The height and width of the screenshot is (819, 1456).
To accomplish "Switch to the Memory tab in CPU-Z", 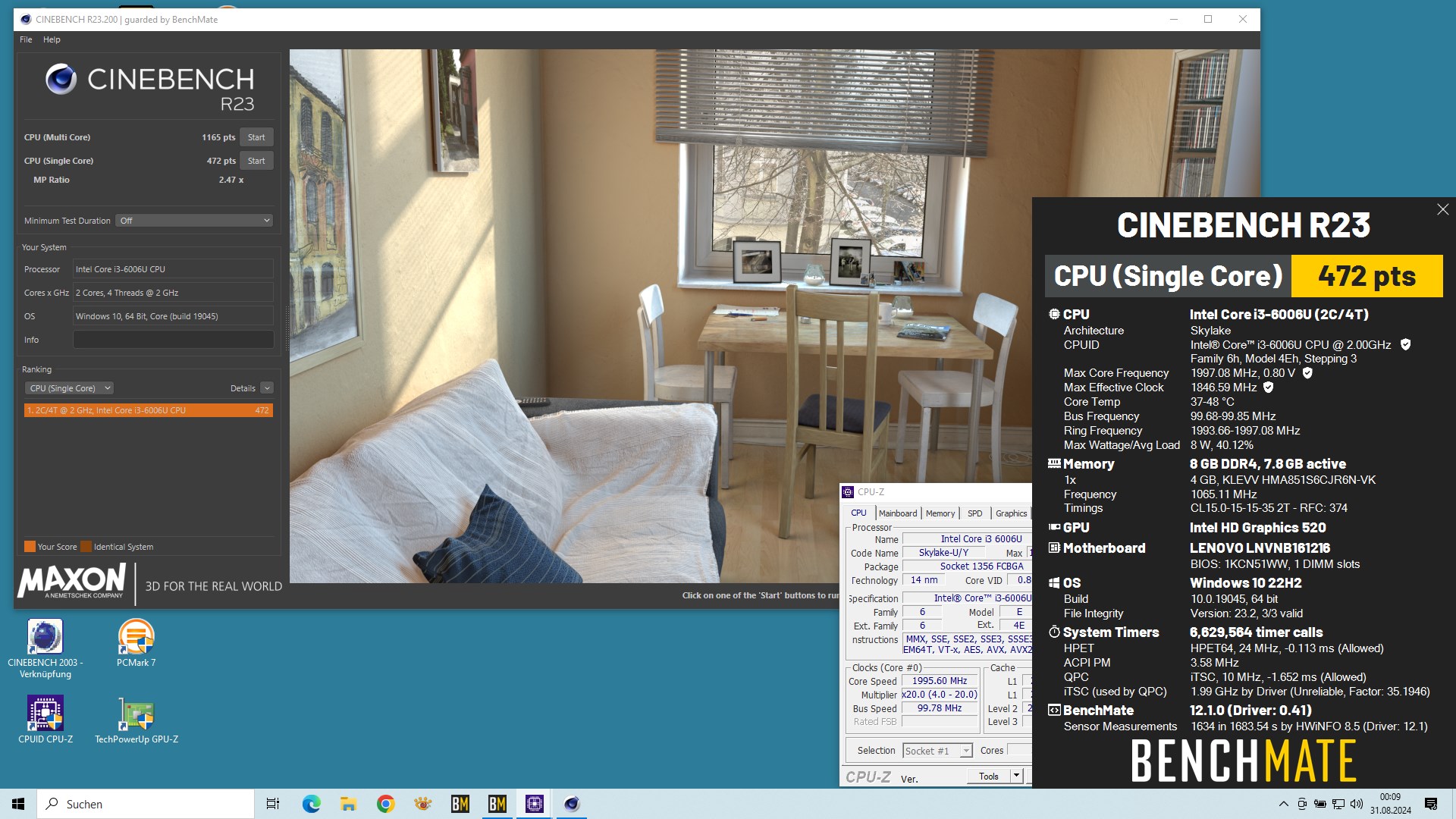I will (940, 513).
